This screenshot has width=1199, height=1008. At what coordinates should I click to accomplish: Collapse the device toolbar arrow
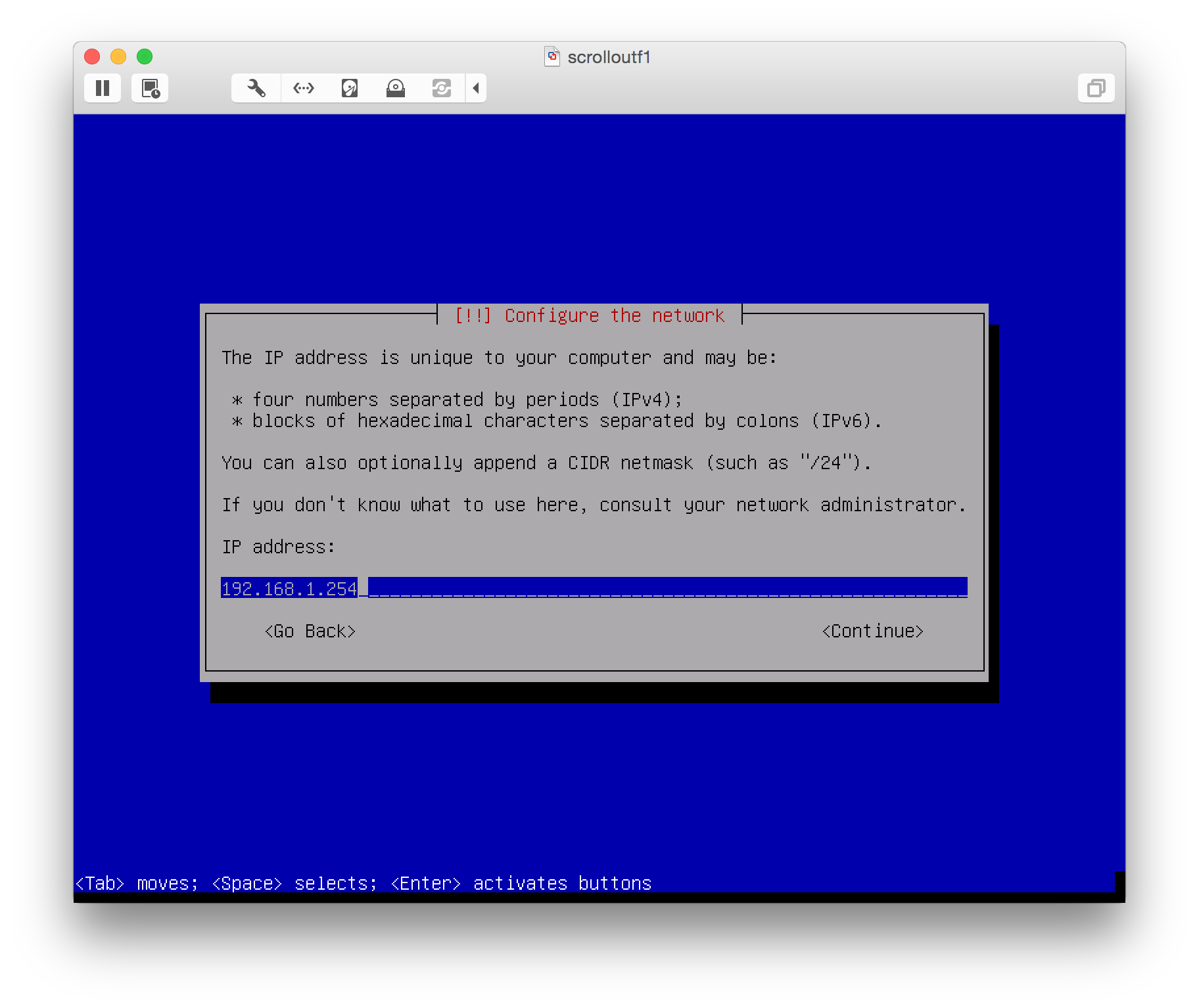[476, 88]
